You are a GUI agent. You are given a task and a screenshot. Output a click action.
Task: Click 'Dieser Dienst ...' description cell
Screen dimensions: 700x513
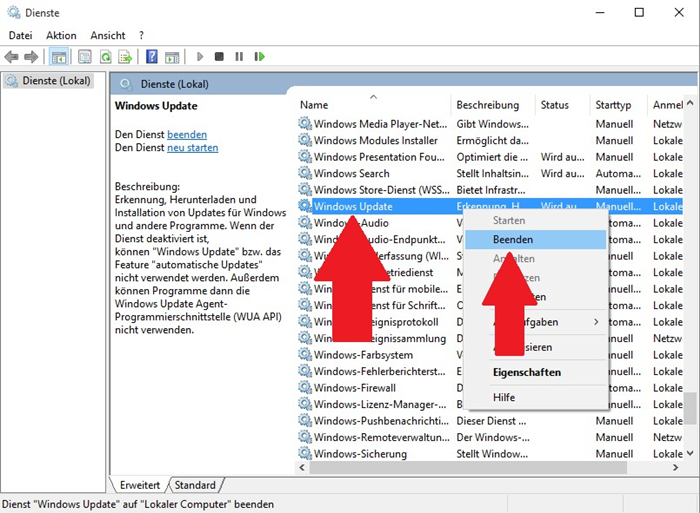click(491, 421)
